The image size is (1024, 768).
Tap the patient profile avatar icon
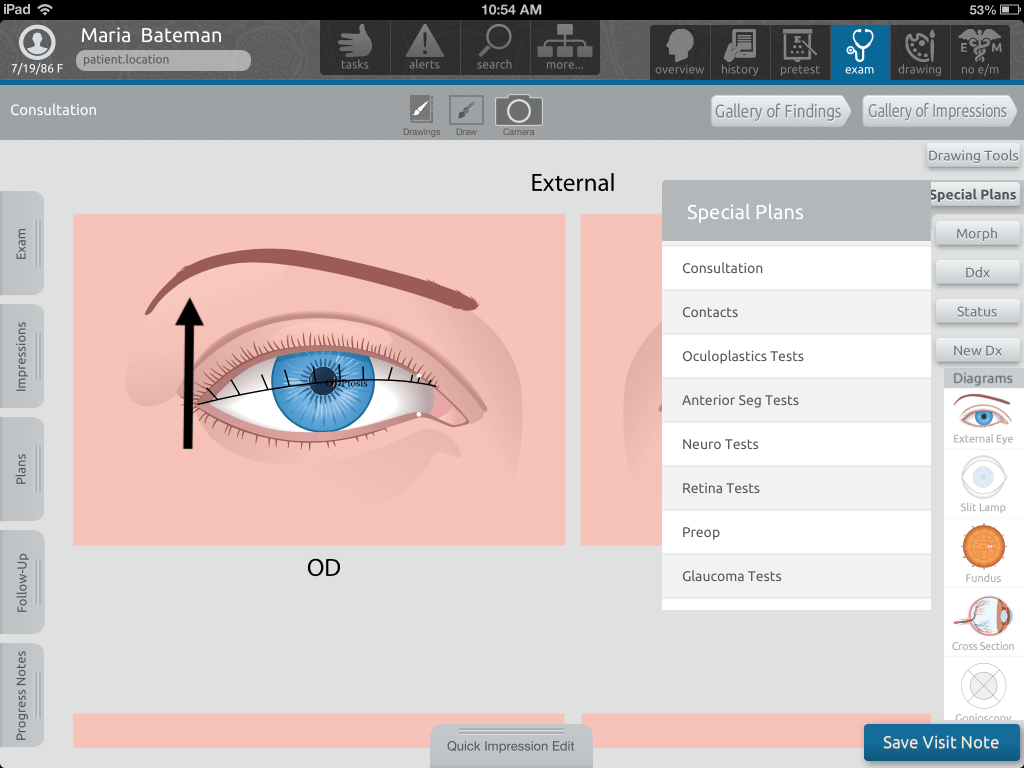(37, 42)
